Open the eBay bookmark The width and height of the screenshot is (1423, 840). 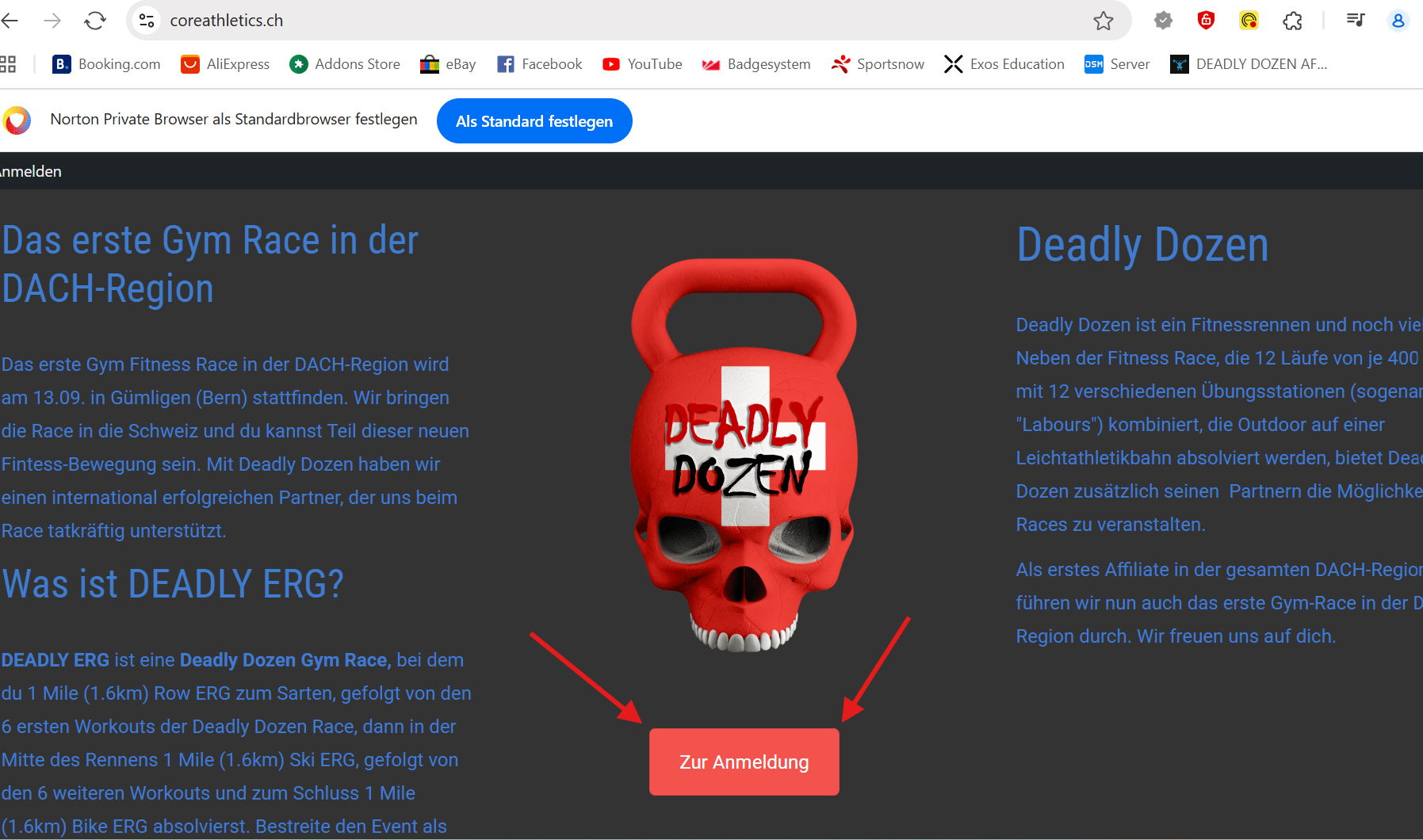pos(448,64)
